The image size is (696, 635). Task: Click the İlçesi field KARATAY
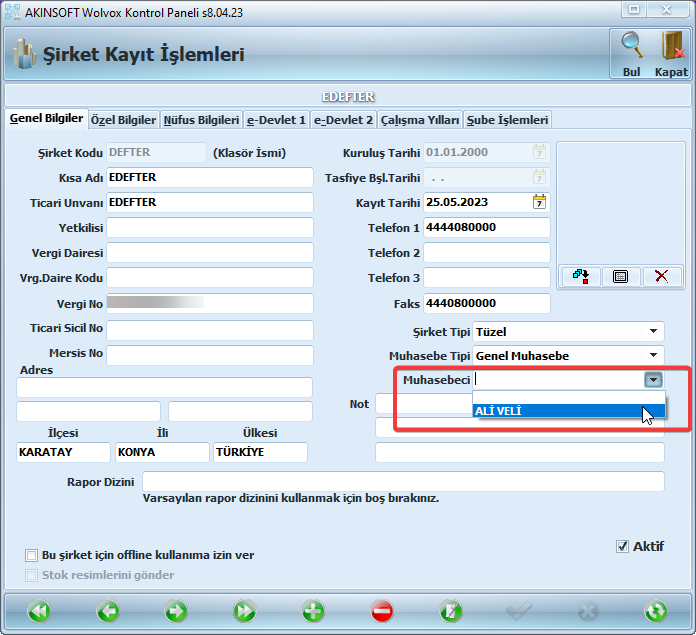[x=63, y=452]
